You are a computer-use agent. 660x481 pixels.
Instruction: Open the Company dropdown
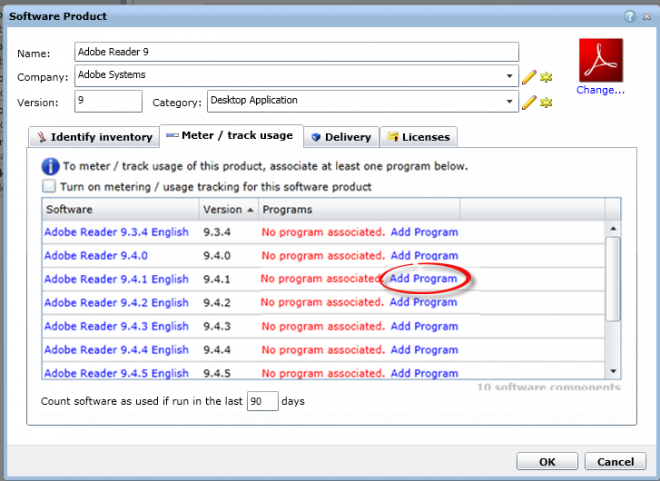(509, 76)
